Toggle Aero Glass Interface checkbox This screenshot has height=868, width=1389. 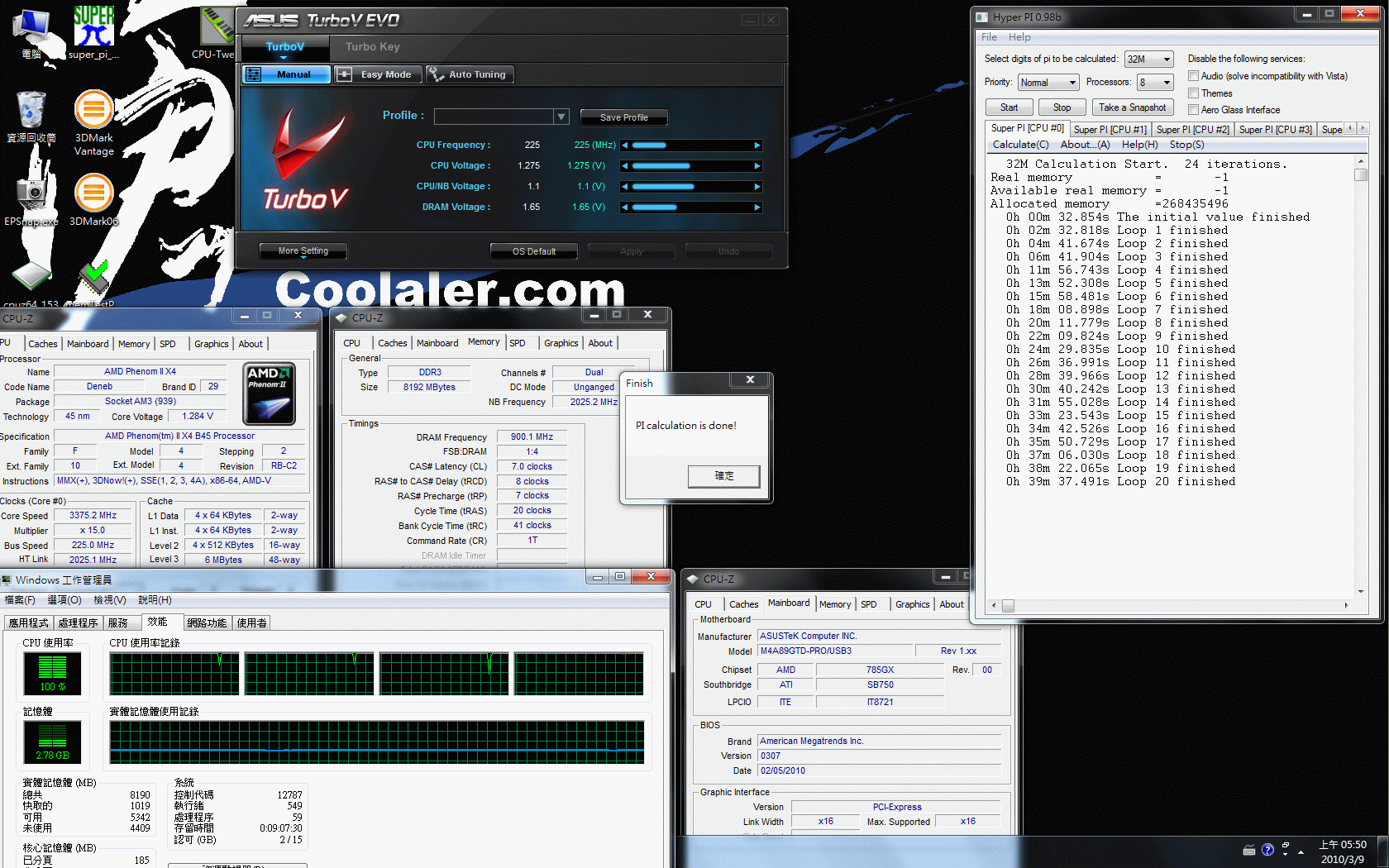(x=1193, y=110)
